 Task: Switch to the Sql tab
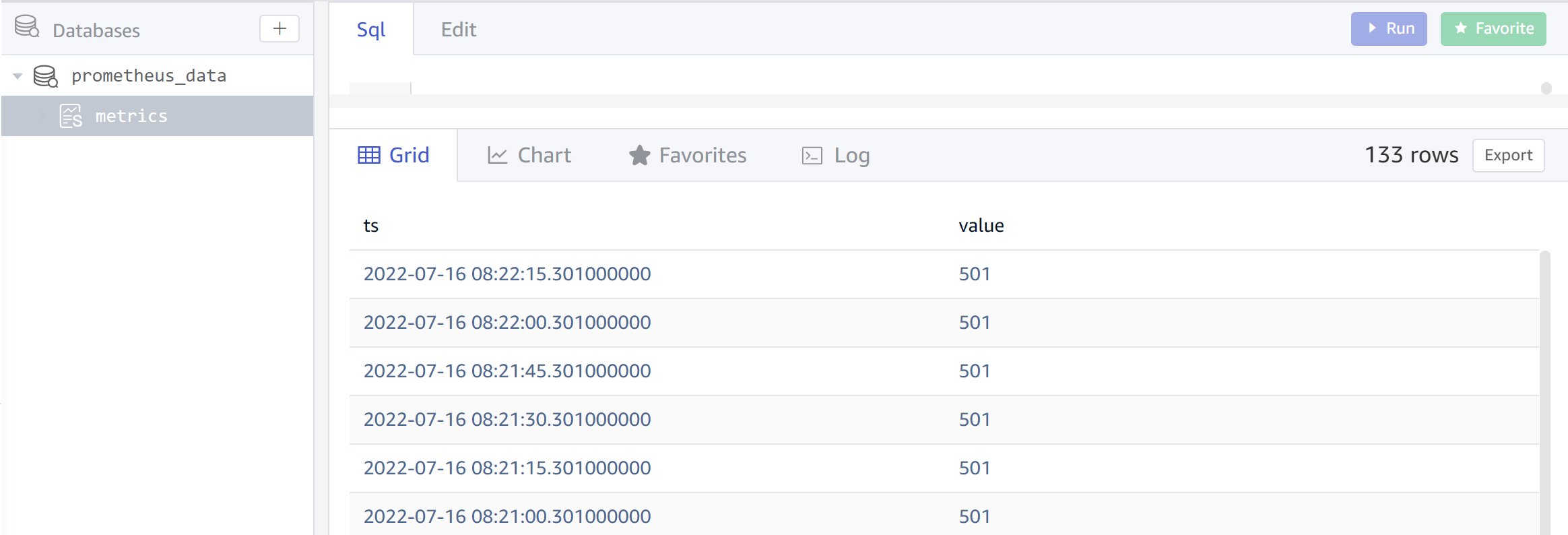click(371, 30)
